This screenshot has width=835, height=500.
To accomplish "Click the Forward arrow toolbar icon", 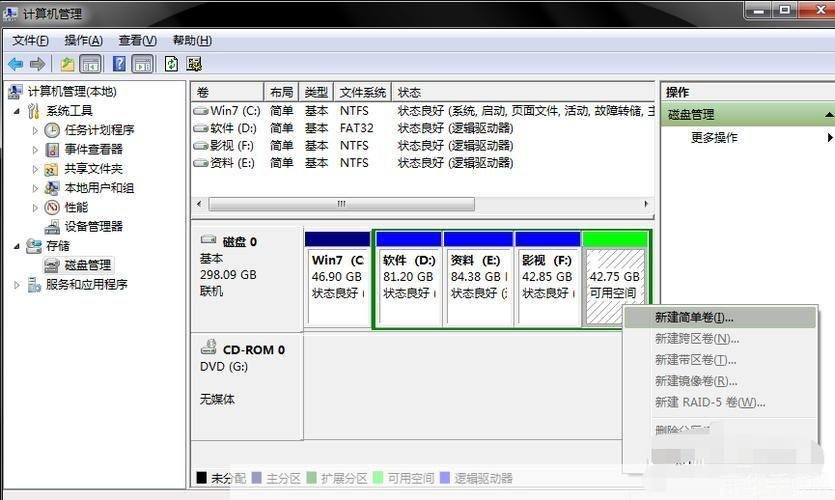I will 37,64.
